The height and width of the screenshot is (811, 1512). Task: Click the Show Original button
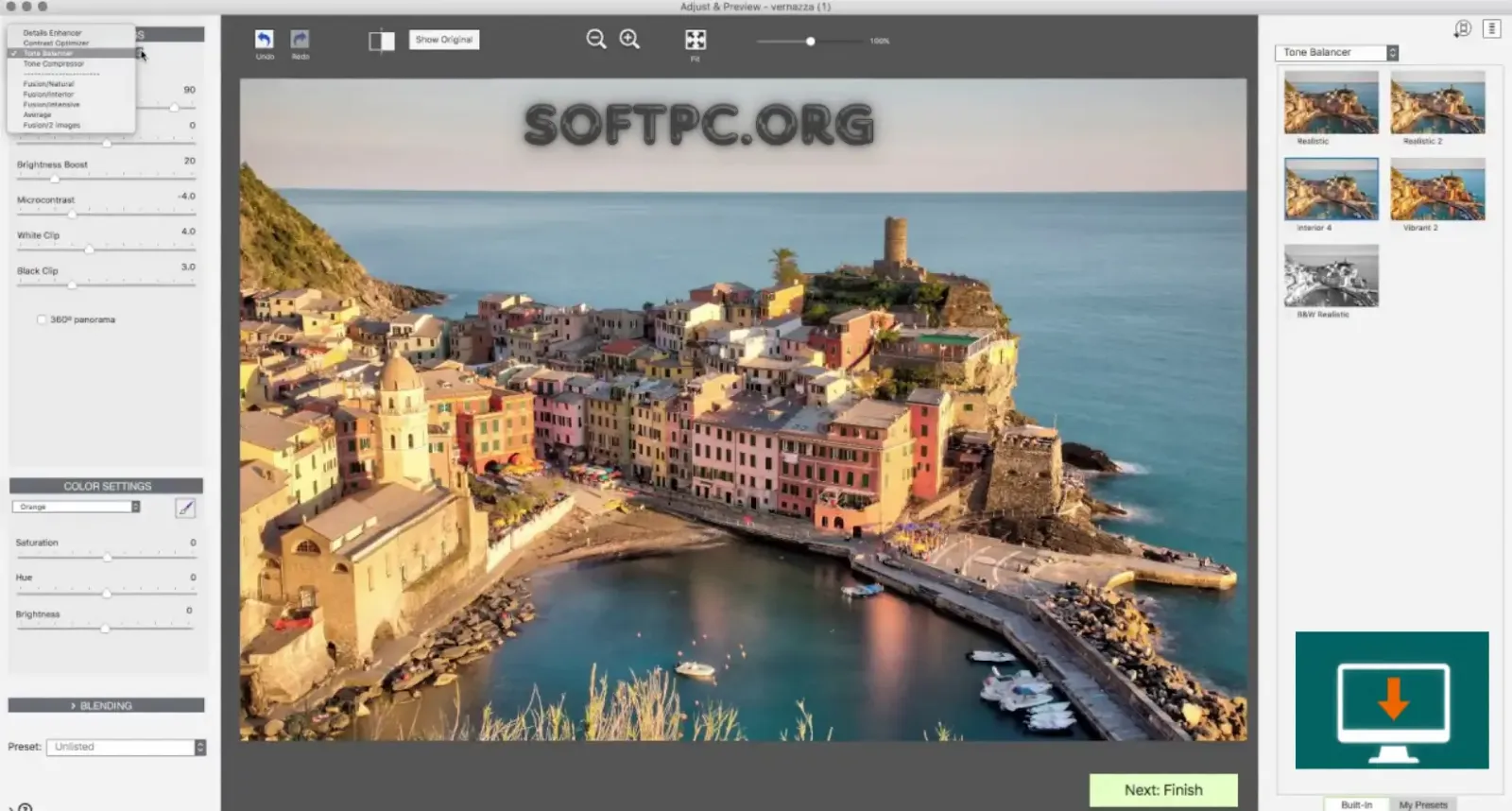click(444, 40)
